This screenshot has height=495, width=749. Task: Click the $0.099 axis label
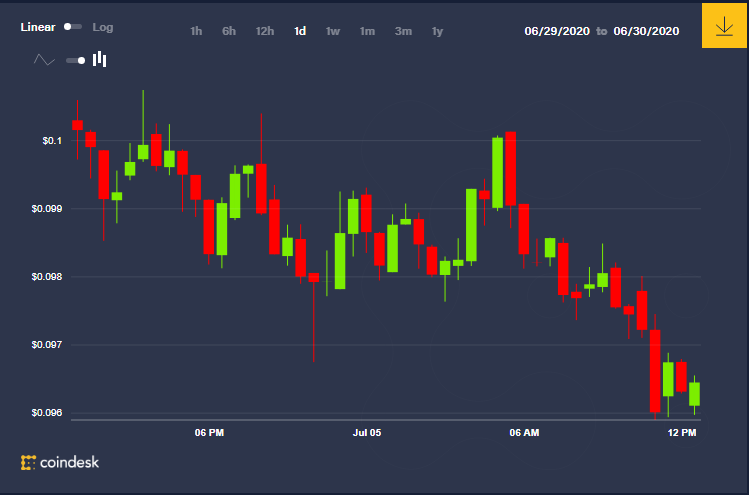point(47,209)
